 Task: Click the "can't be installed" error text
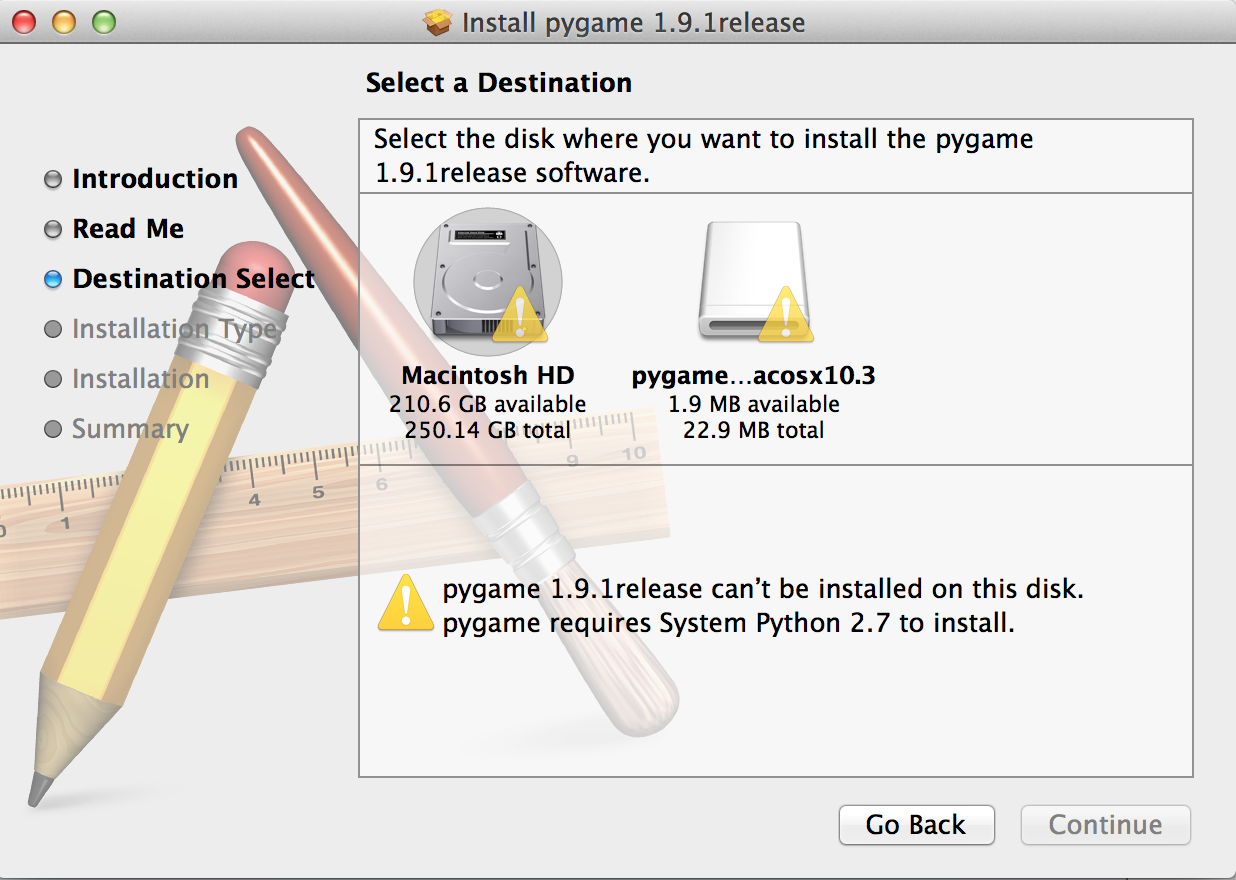[x=763, y=589]
